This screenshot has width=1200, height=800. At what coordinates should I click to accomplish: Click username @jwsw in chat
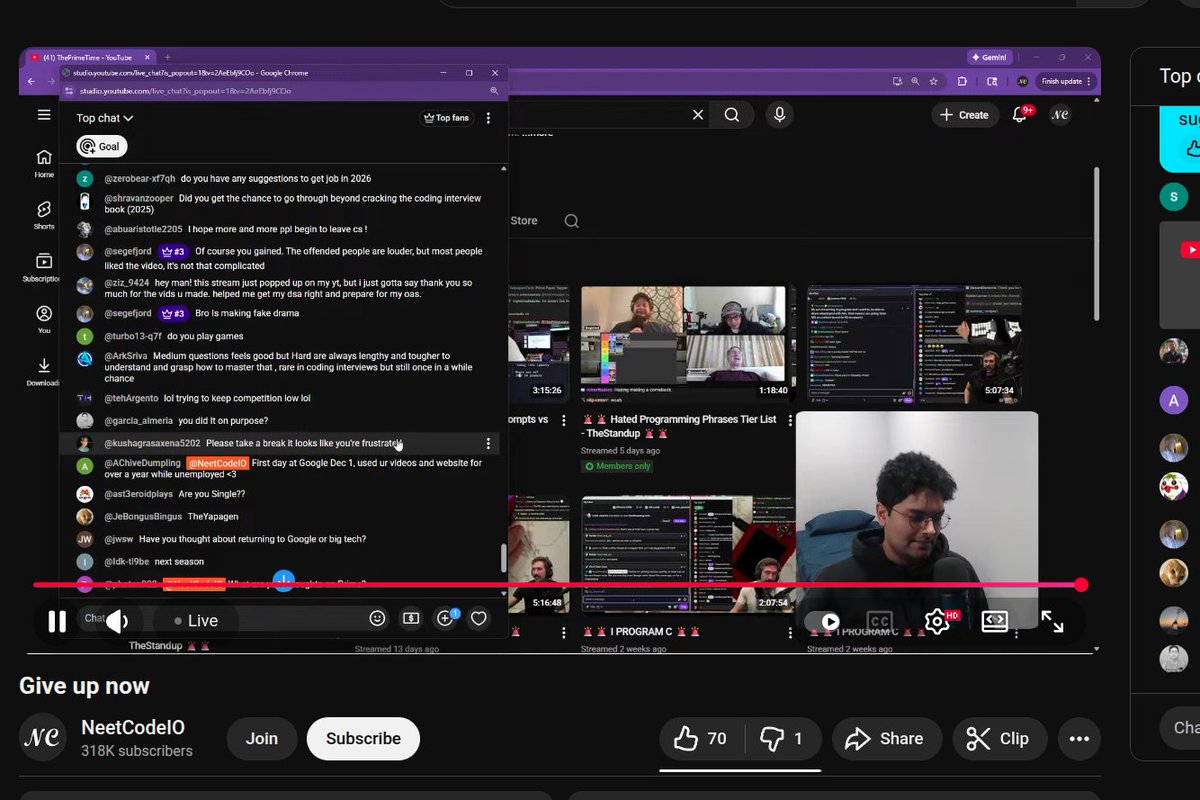click(x=119, y=539)
